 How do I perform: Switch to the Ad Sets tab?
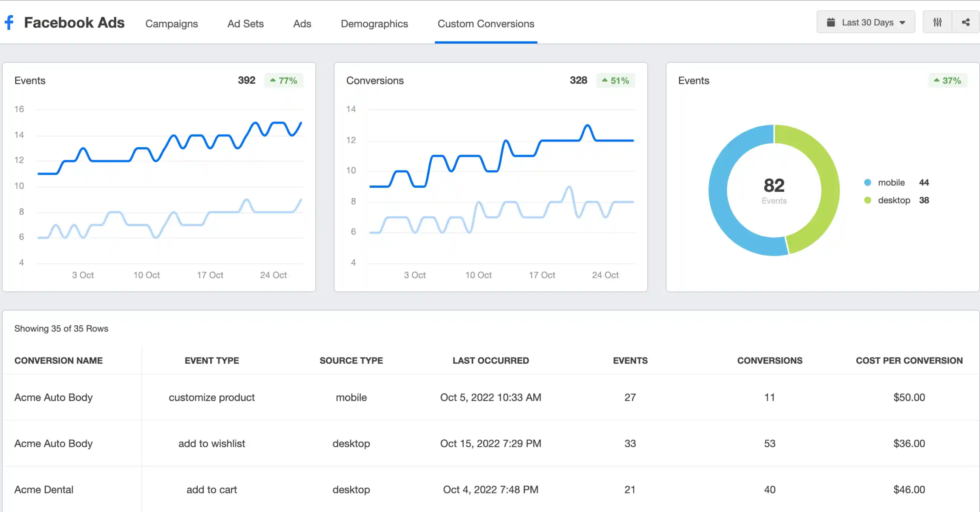click(246, 24)
